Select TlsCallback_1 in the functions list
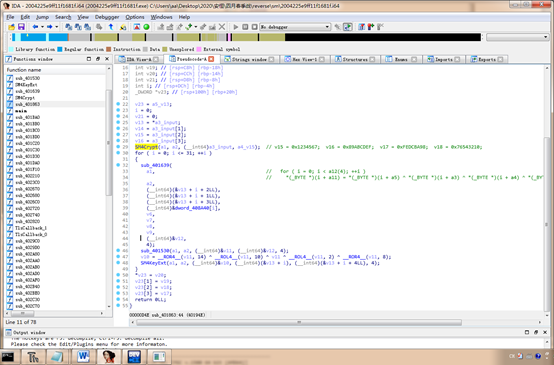Viewport: 554px width, 365px height. point(31,228)
